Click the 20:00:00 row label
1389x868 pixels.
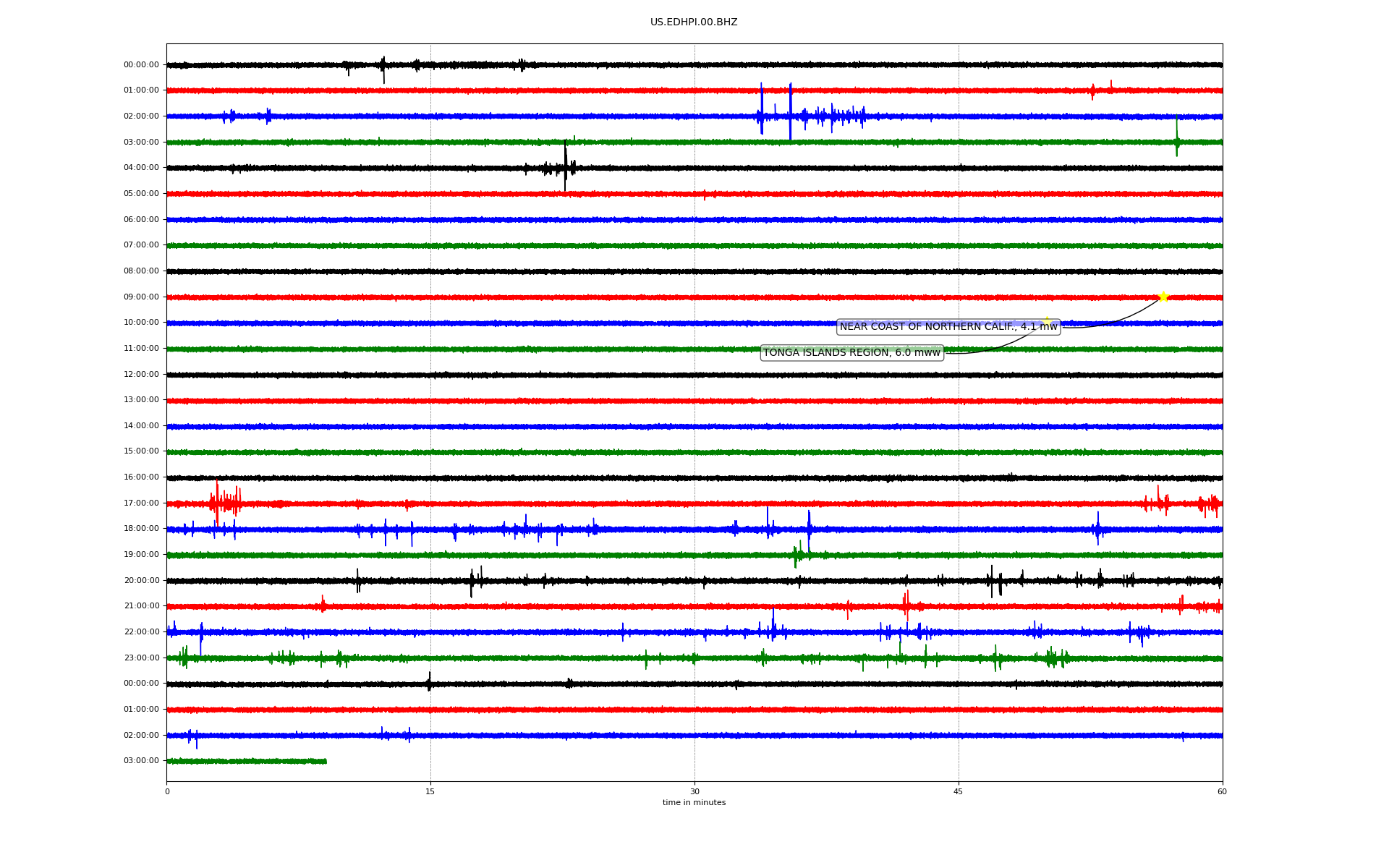[x=141, y=581]
